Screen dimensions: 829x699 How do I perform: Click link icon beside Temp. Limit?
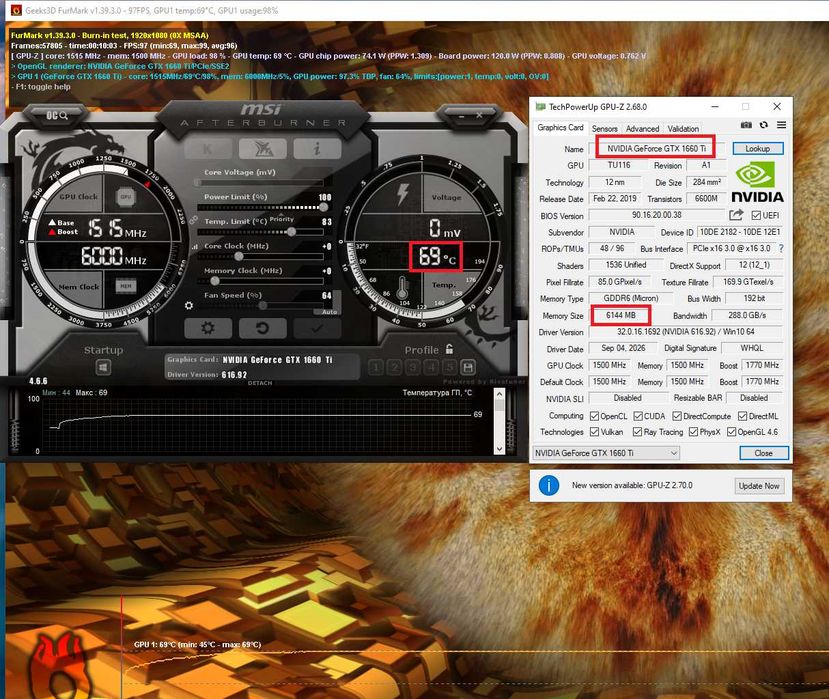click(x=192, y=219)
